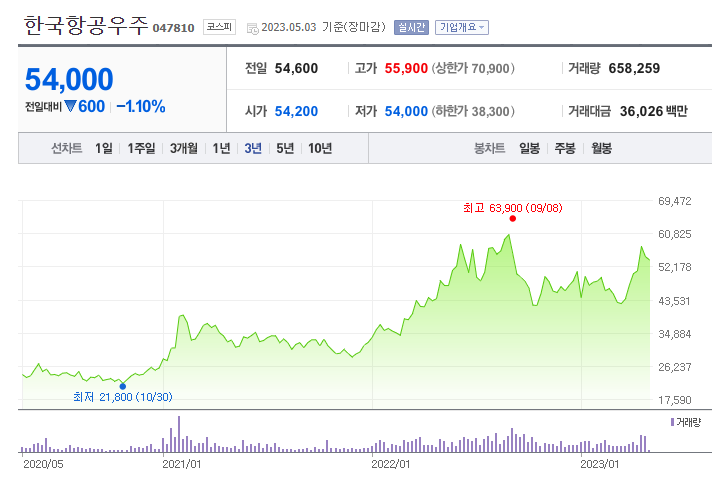This screenshot has height=484, width=712.
Task: Click the red 최고 peak marker dot
Action: click(513, 219)
